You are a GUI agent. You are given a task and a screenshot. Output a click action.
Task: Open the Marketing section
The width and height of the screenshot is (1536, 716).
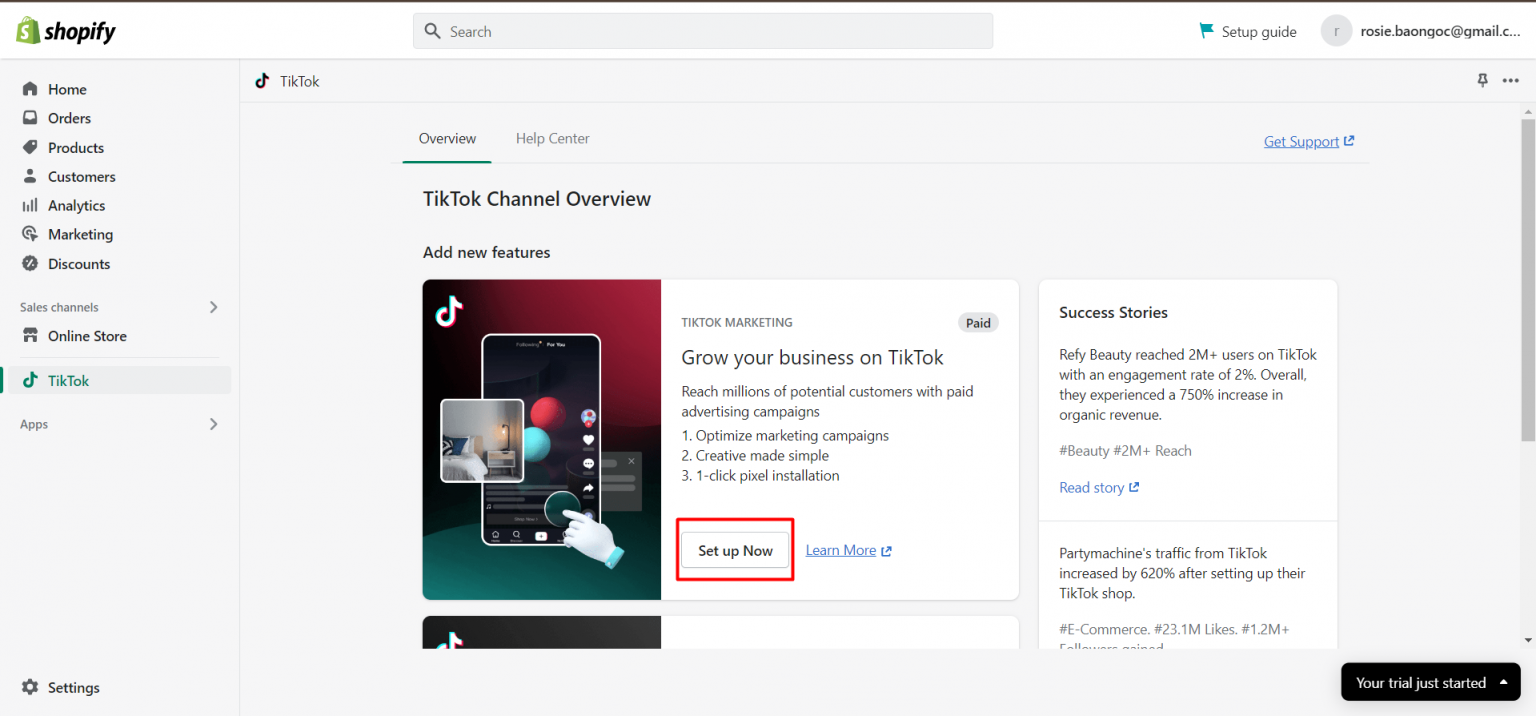point(78,234)
